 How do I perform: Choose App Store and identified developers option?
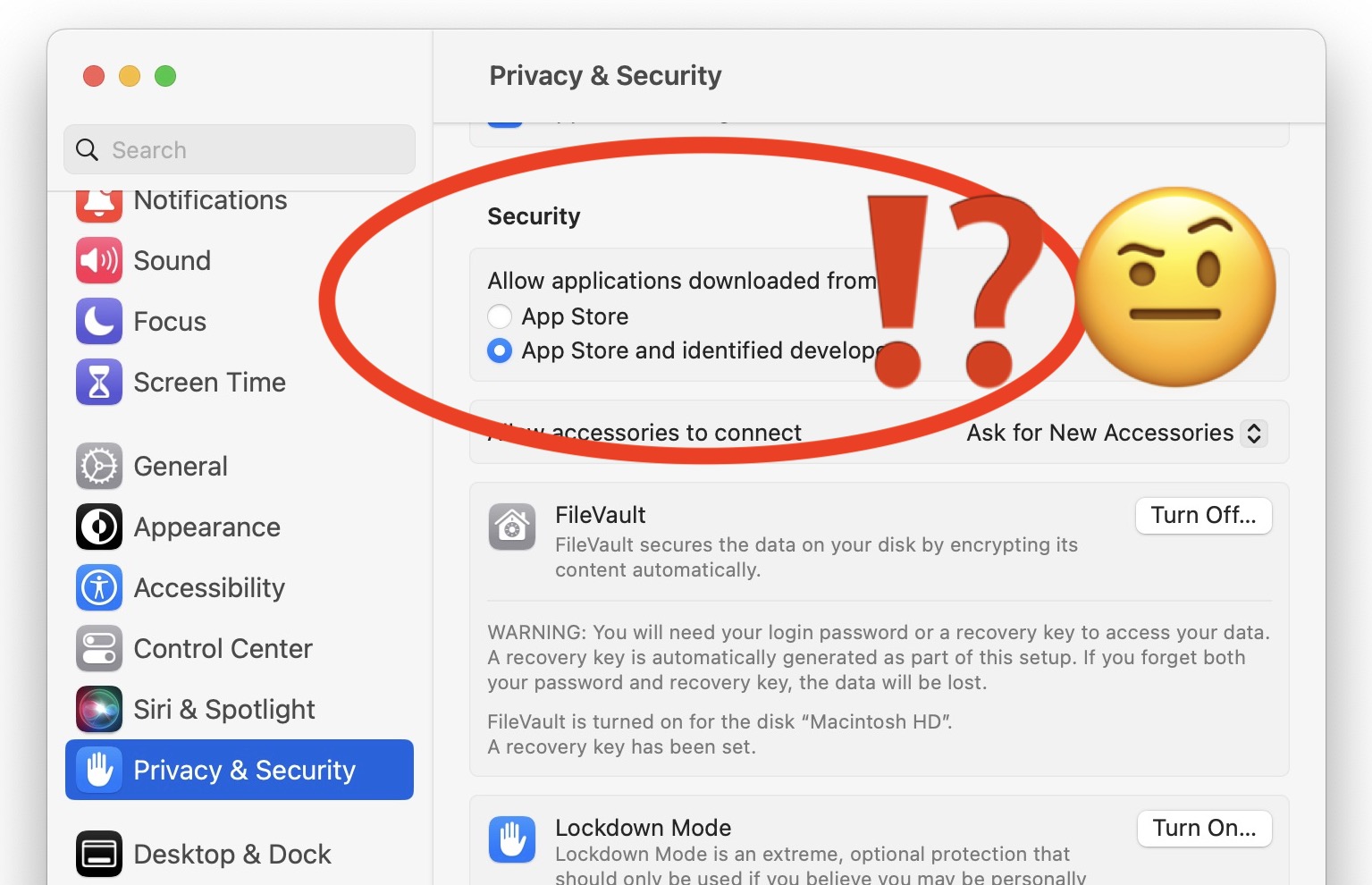click(x=500, y=350)
